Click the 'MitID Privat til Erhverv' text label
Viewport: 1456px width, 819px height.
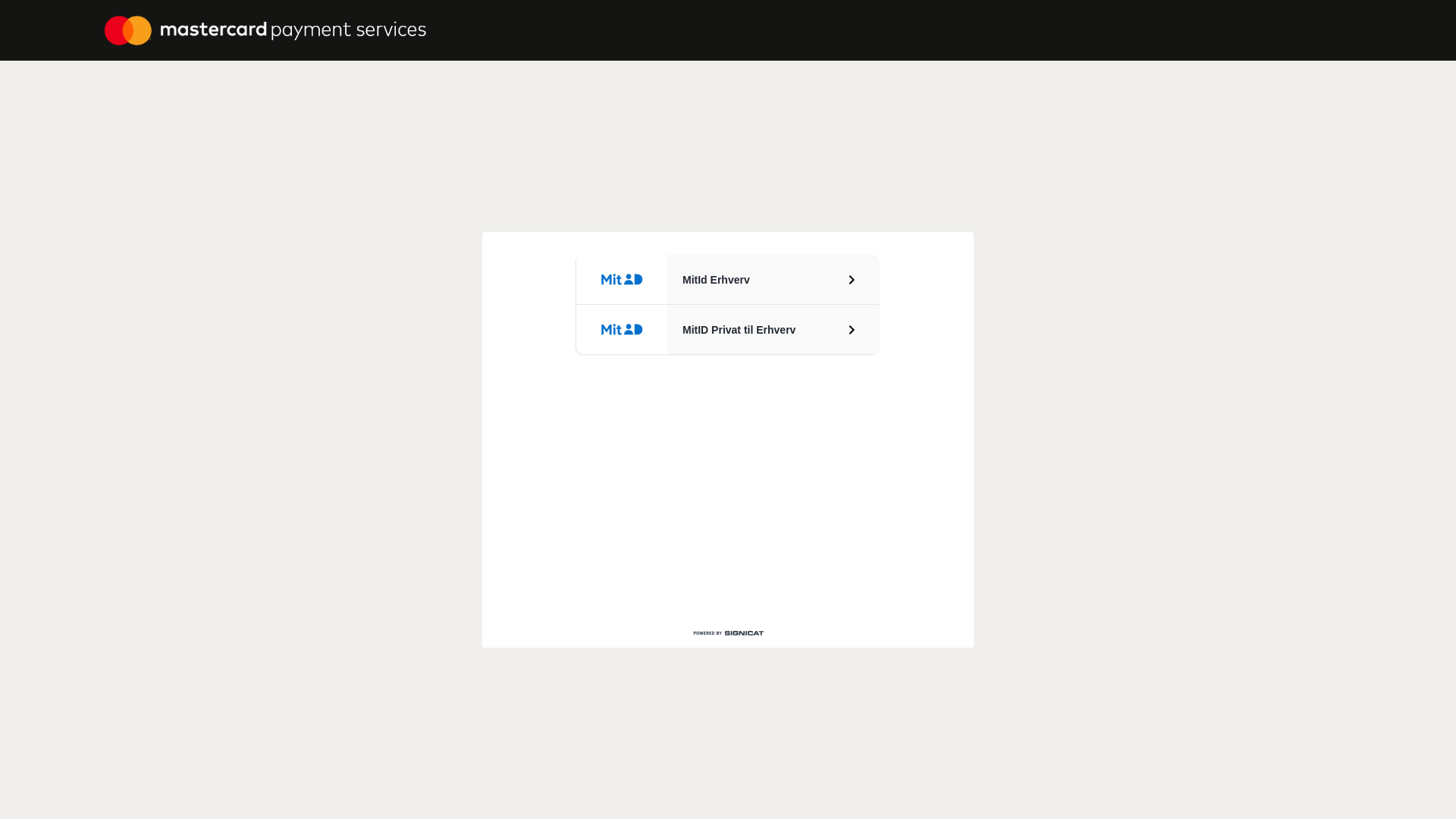point(739,330)
